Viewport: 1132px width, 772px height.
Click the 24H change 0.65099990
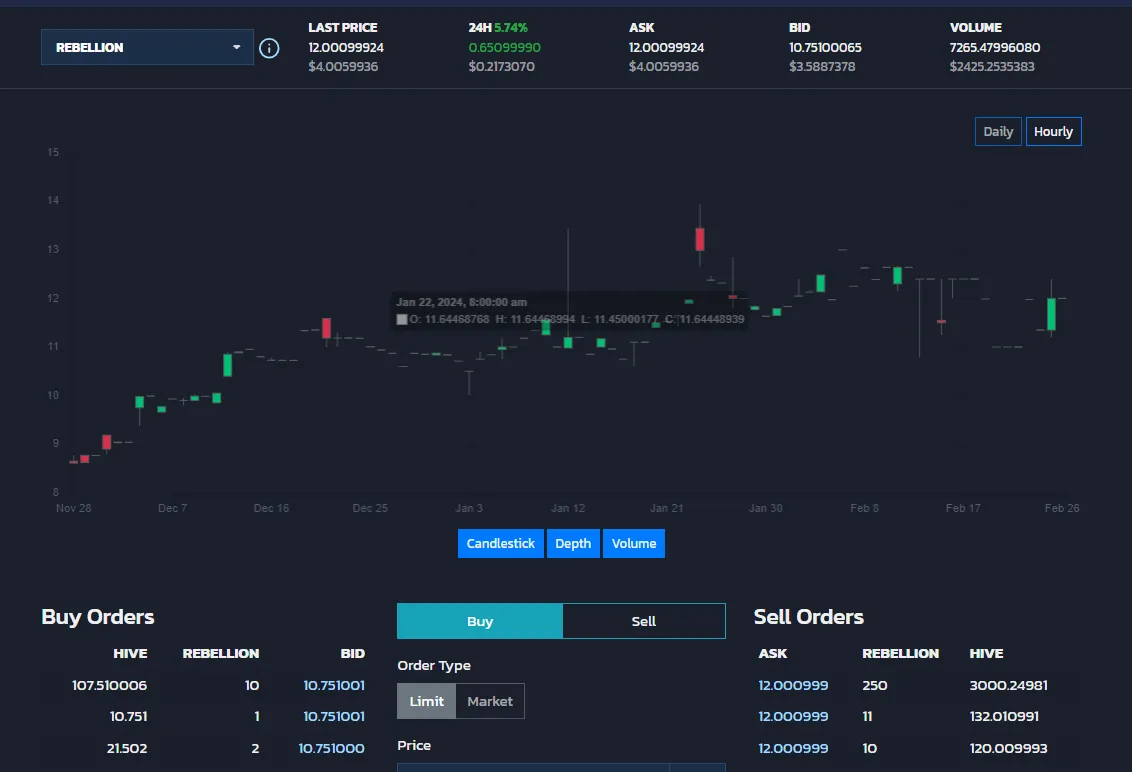(x=505, y=48)
